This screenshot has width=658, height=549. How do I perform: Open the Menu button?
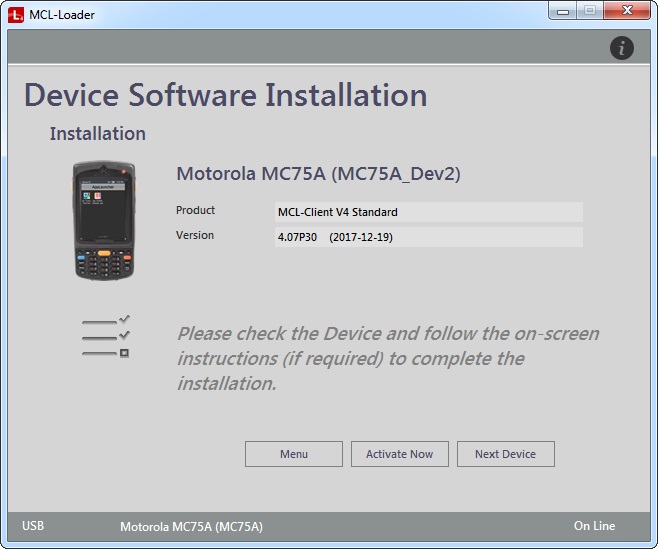point(294,454)
